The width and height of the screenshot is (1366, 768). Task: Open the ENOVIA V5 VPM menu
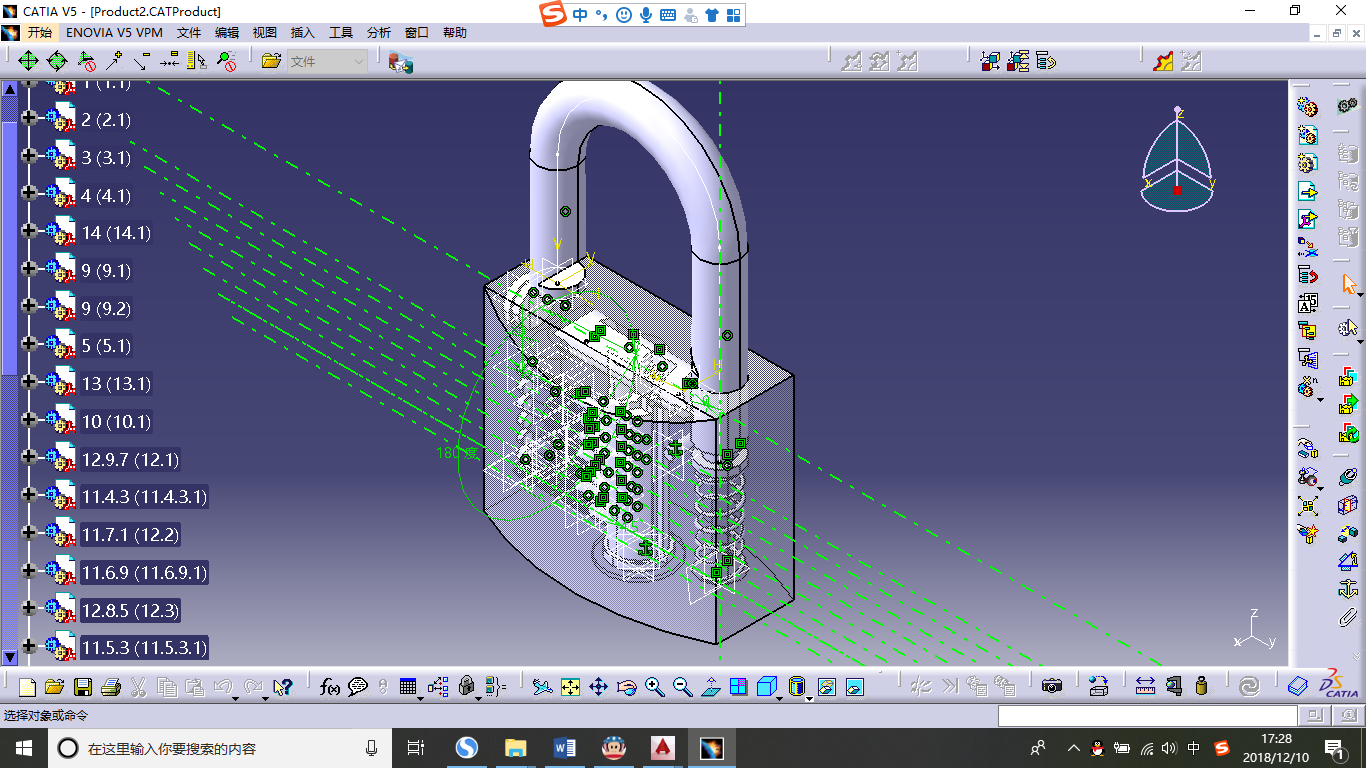pyautogui.click(x=114, y=33)
